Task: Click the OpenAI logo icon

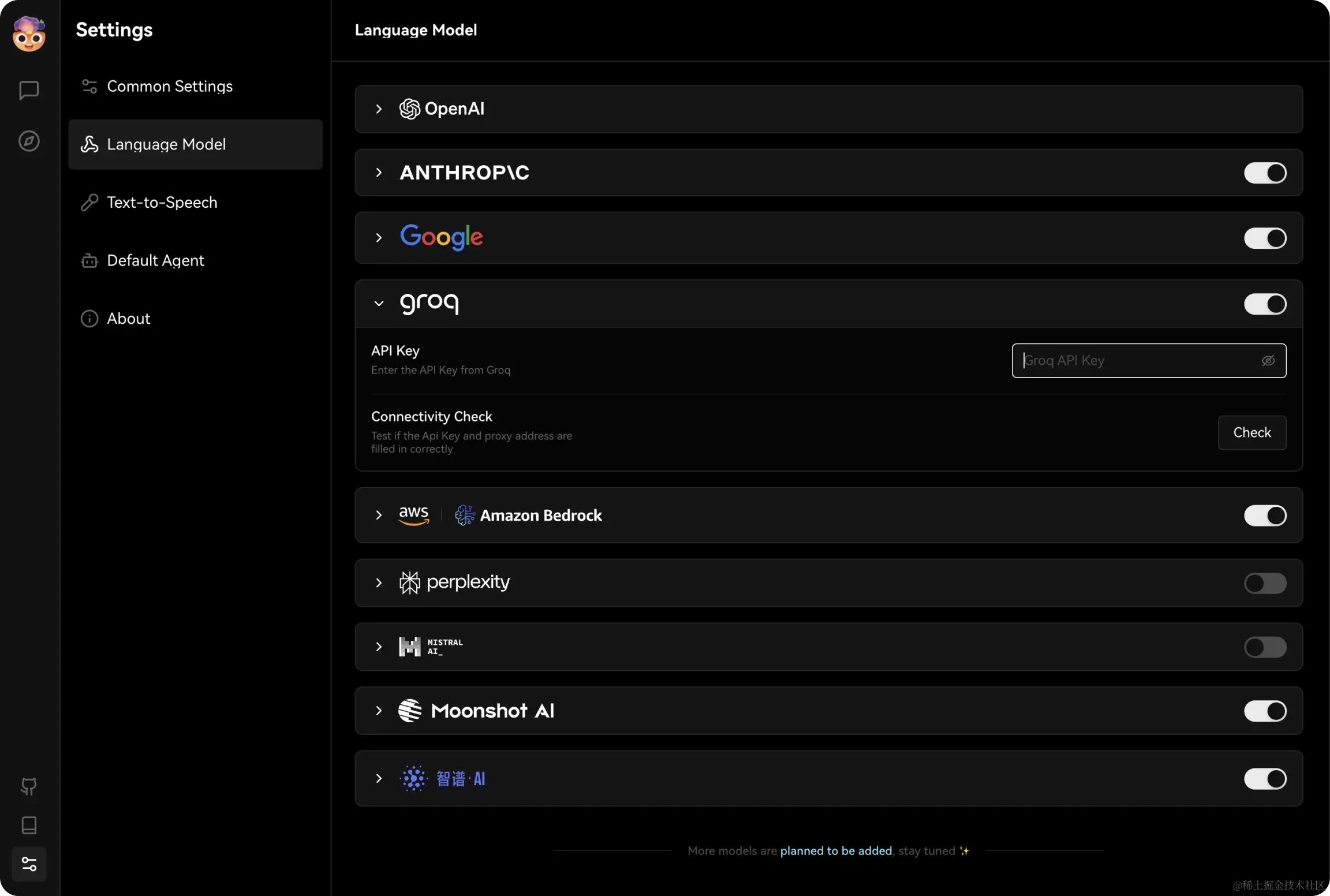Action: pos(409,109)
